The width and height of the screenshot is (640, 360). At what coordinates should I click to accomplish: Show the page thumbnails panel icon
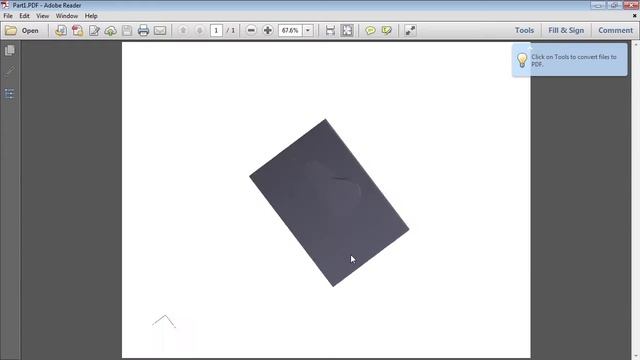10,50
